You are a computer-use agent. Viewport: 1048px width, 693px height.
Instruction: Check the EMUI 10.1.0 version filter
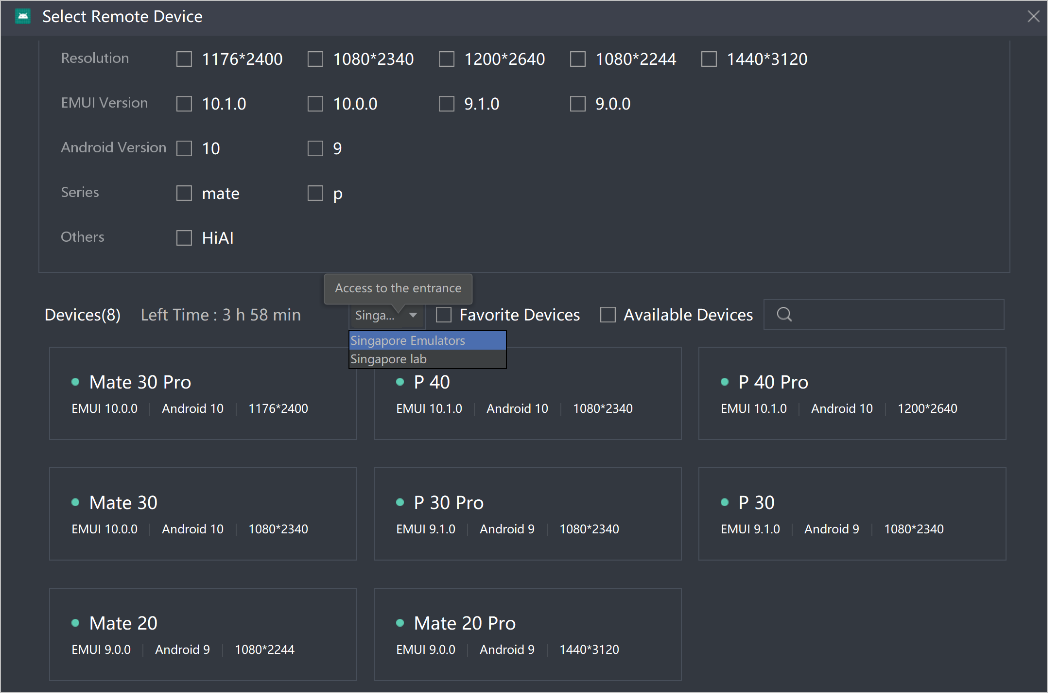pos(184,103)
